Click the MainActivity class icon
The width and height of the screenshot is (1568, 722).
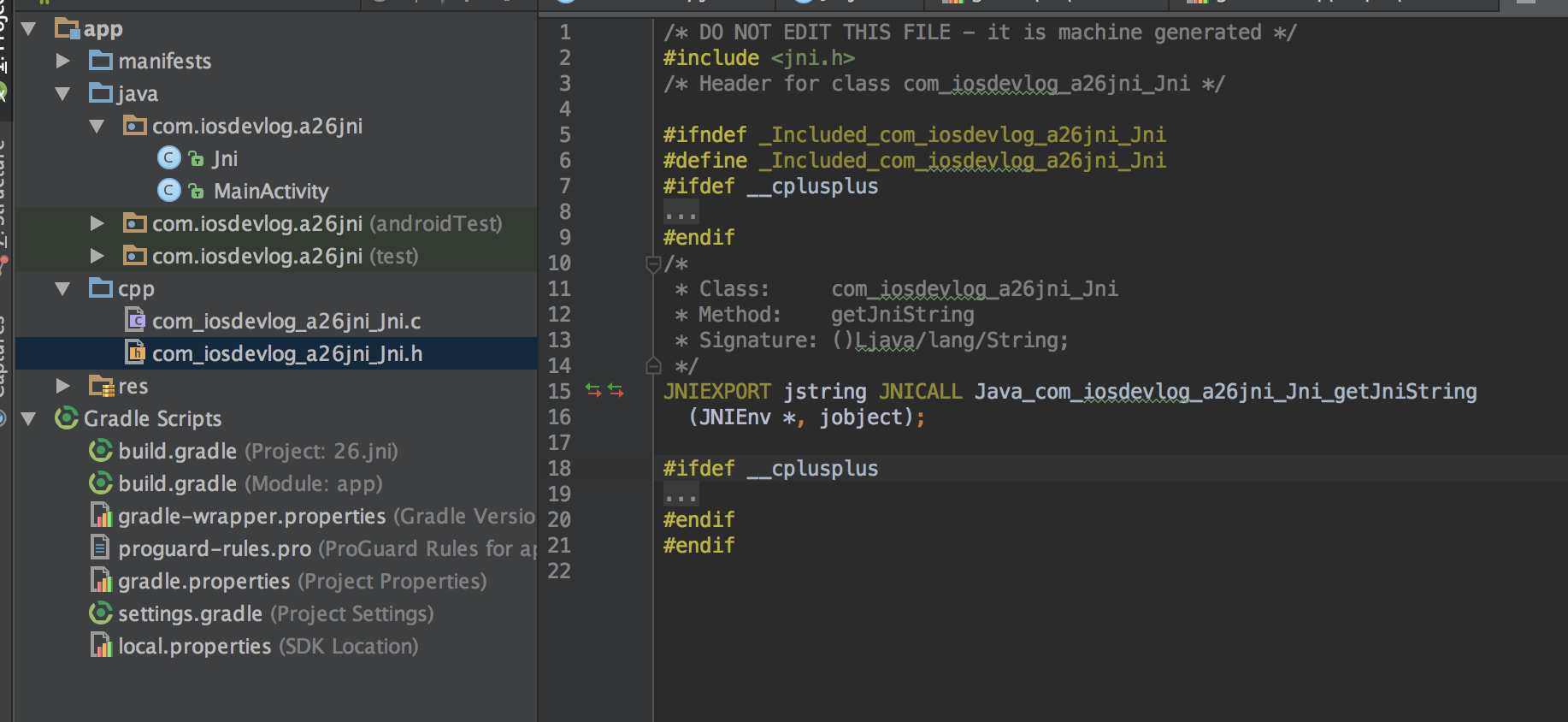click(x=169, y=191)
